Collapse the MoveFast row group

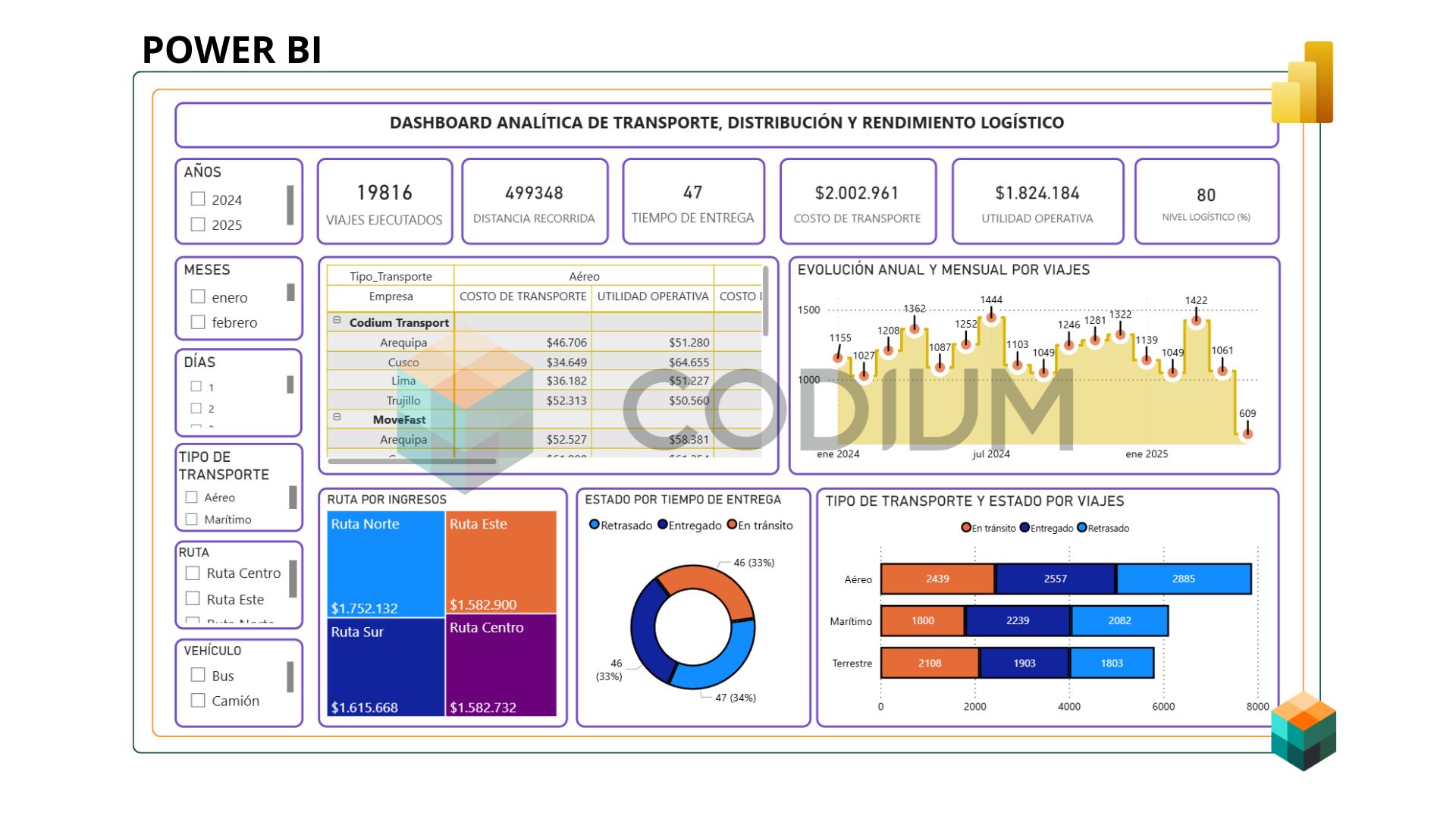pyautogui.click(x=337, y=417)
